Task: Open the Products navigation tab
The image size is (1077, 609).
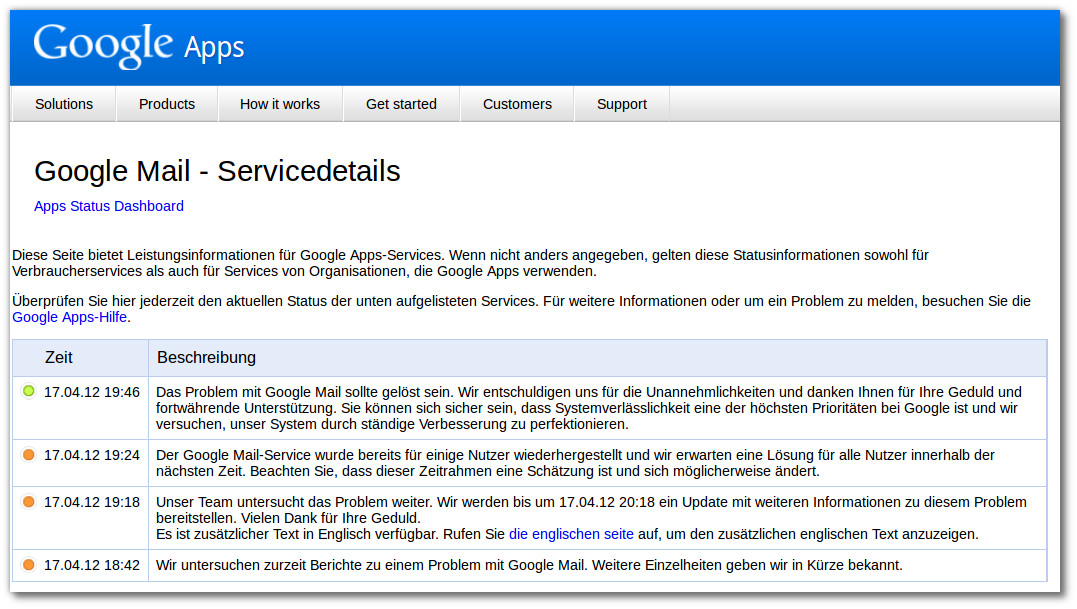Action: (x=167, y=104)
